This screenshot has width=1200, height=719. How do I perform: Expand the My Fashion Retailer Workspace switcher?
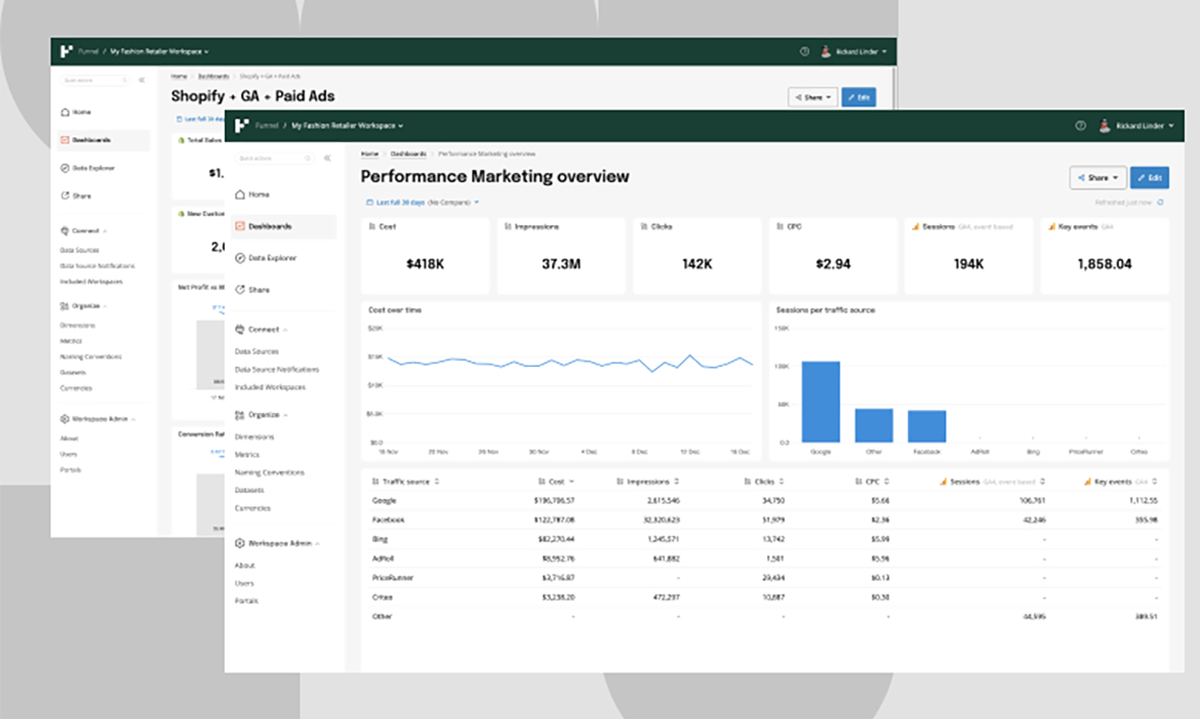tap(348, 126)
